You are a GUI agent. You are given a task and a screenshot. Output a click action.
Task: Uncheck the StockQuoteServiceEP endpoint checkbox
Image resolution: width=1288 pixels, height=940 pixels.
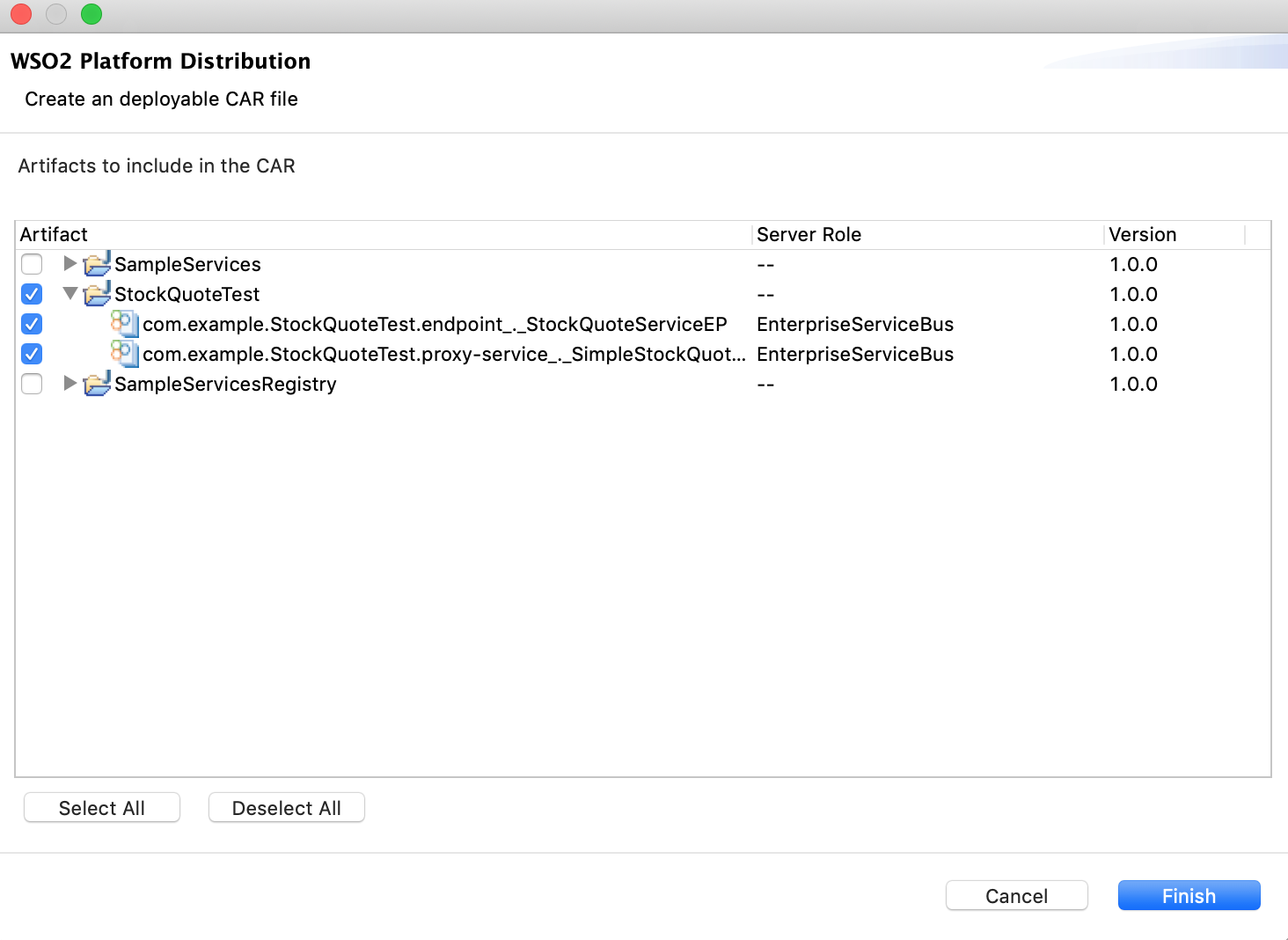(32, 324)
